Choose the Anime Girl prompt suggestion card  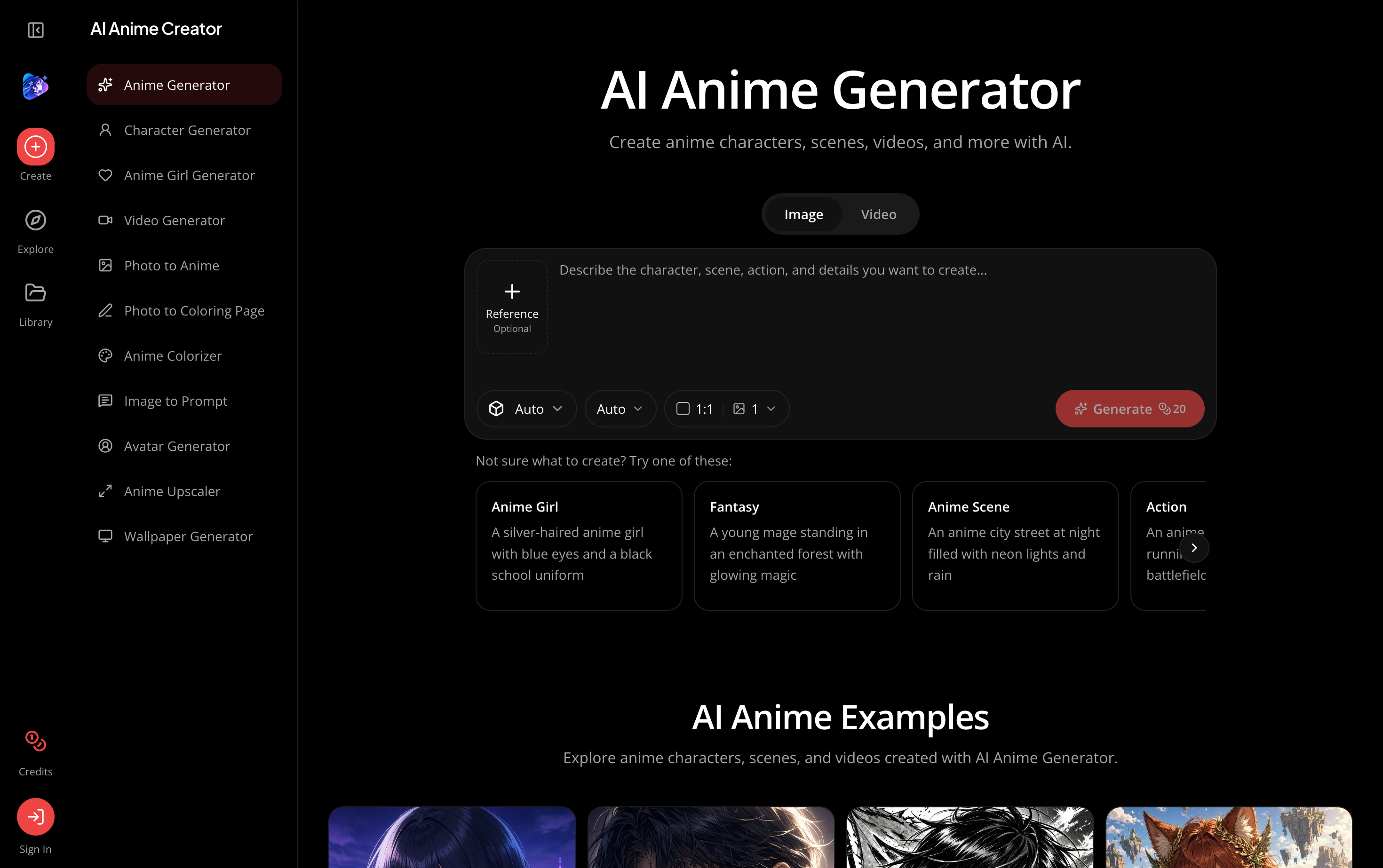pos(579,545)
